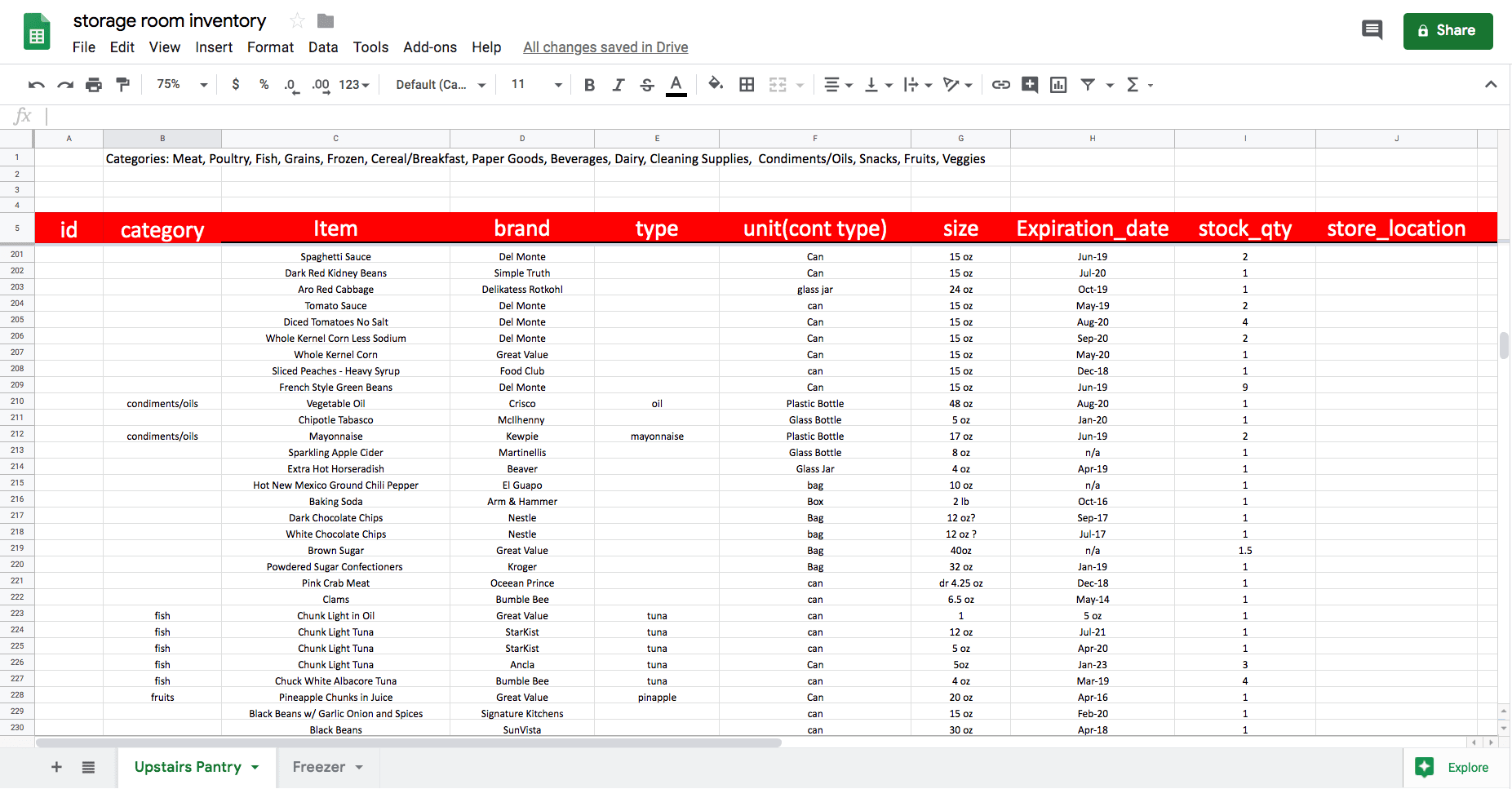Toggle bold formatting
The width and height of the screenshot is (1512, 789).
point(589,85)
